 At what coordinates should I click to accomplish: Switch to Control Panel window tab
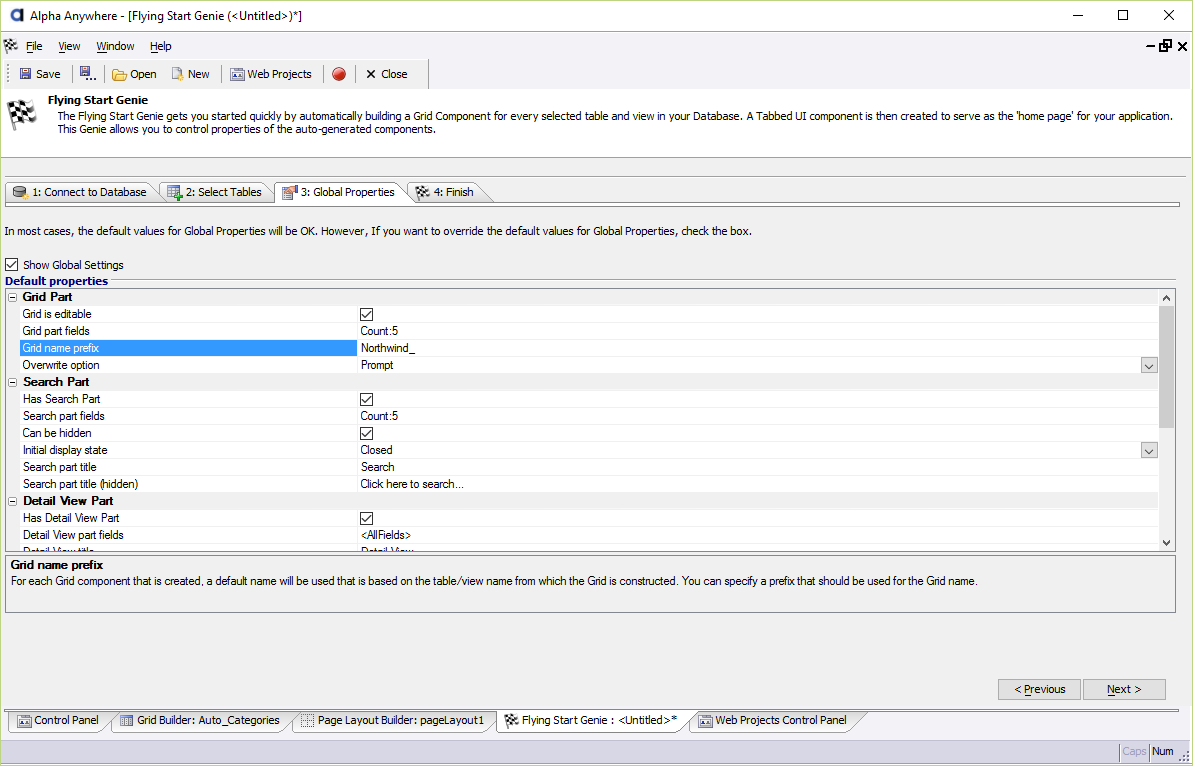pos(59,720)
